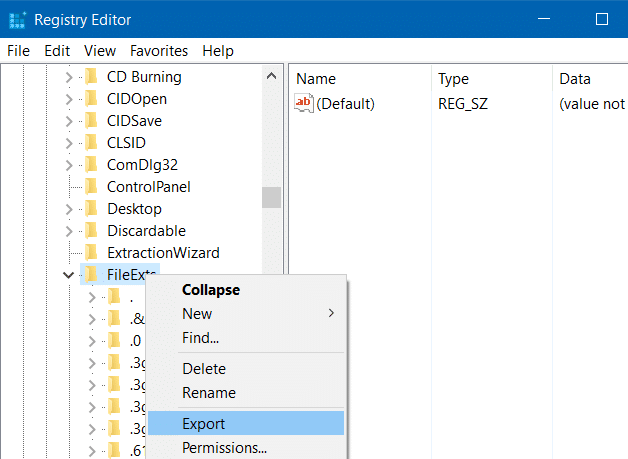Expand the CD Burning key
The width and height of the screenshot is (628, 459).
(69, 77)
